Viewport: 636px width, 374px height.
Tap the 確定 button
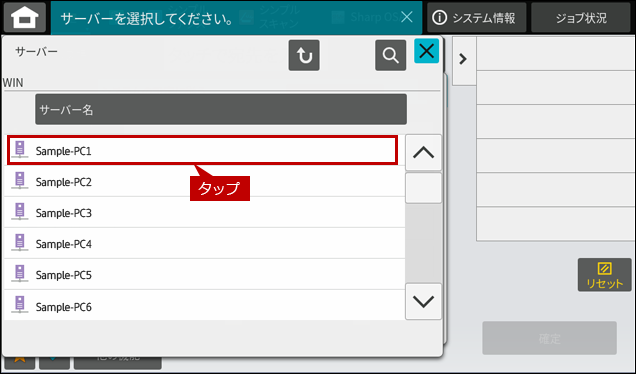[550, 338]
